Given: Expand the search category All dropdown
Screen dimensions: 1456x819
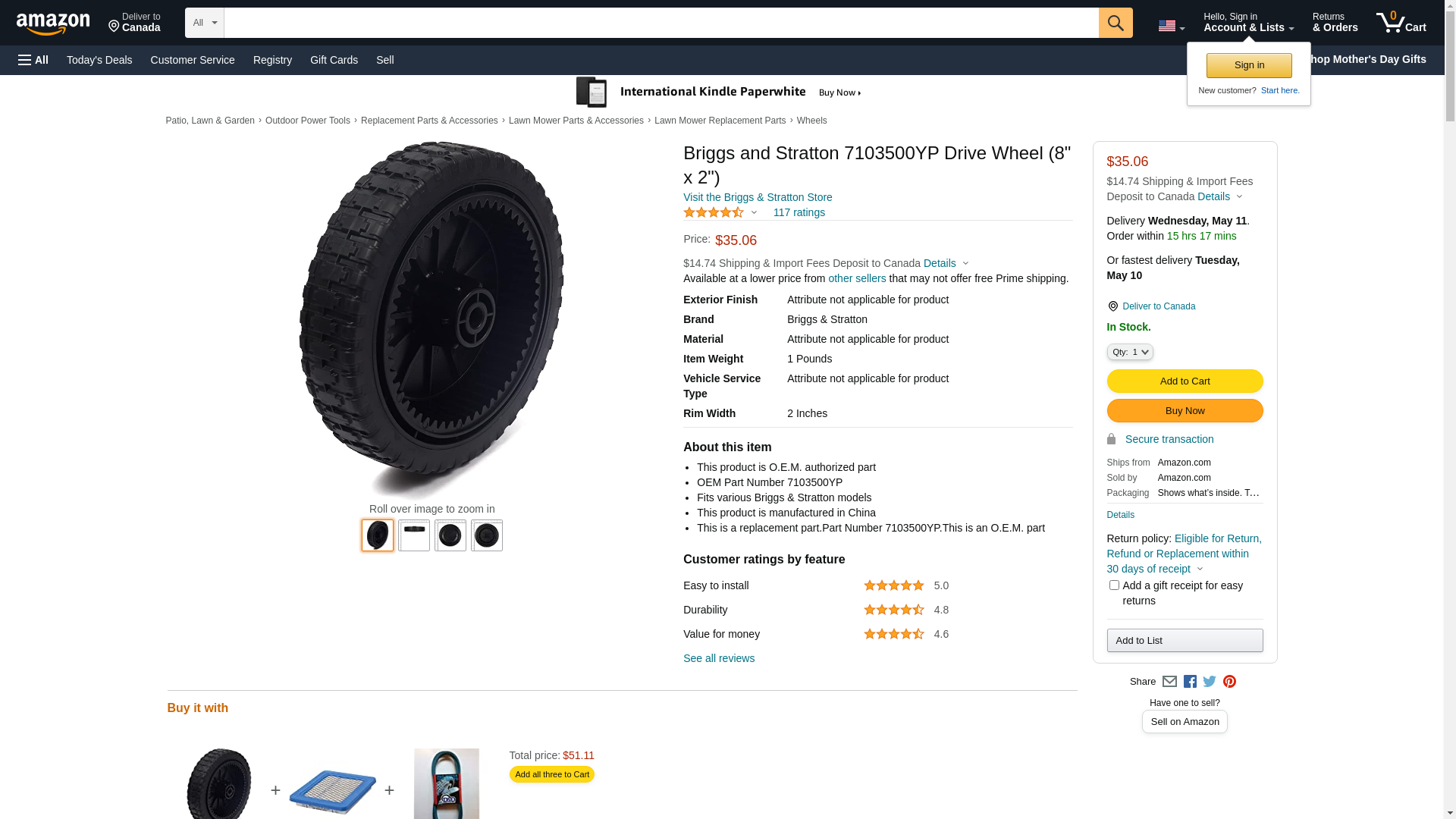Looking at the screenshot, I should click(x=204, y=23).
